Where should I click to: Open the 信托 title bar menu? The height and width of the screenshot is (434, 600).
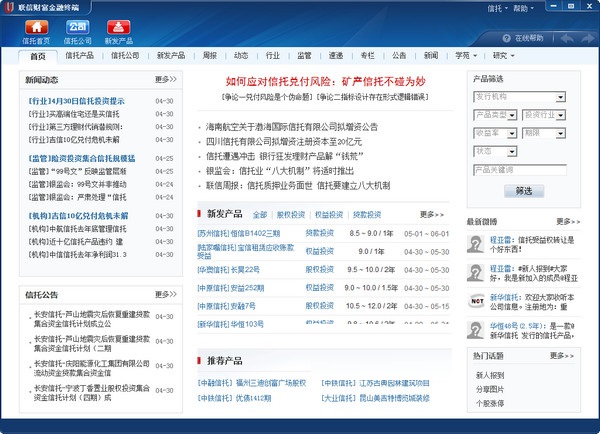pyautogui.click(x=497, y=8)
